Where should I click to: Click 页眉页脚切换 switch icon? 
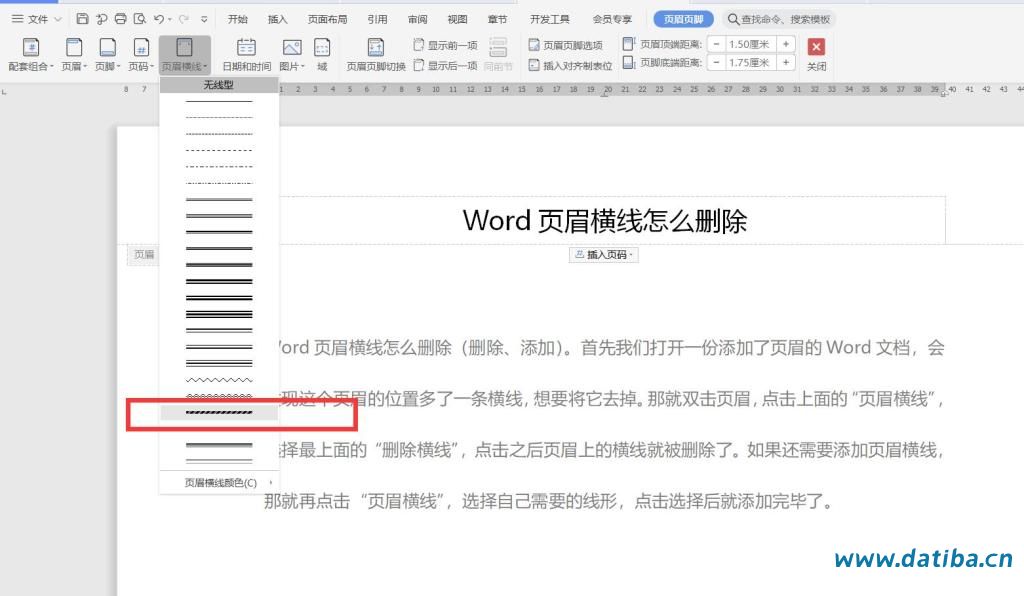(x=376, y=54)
